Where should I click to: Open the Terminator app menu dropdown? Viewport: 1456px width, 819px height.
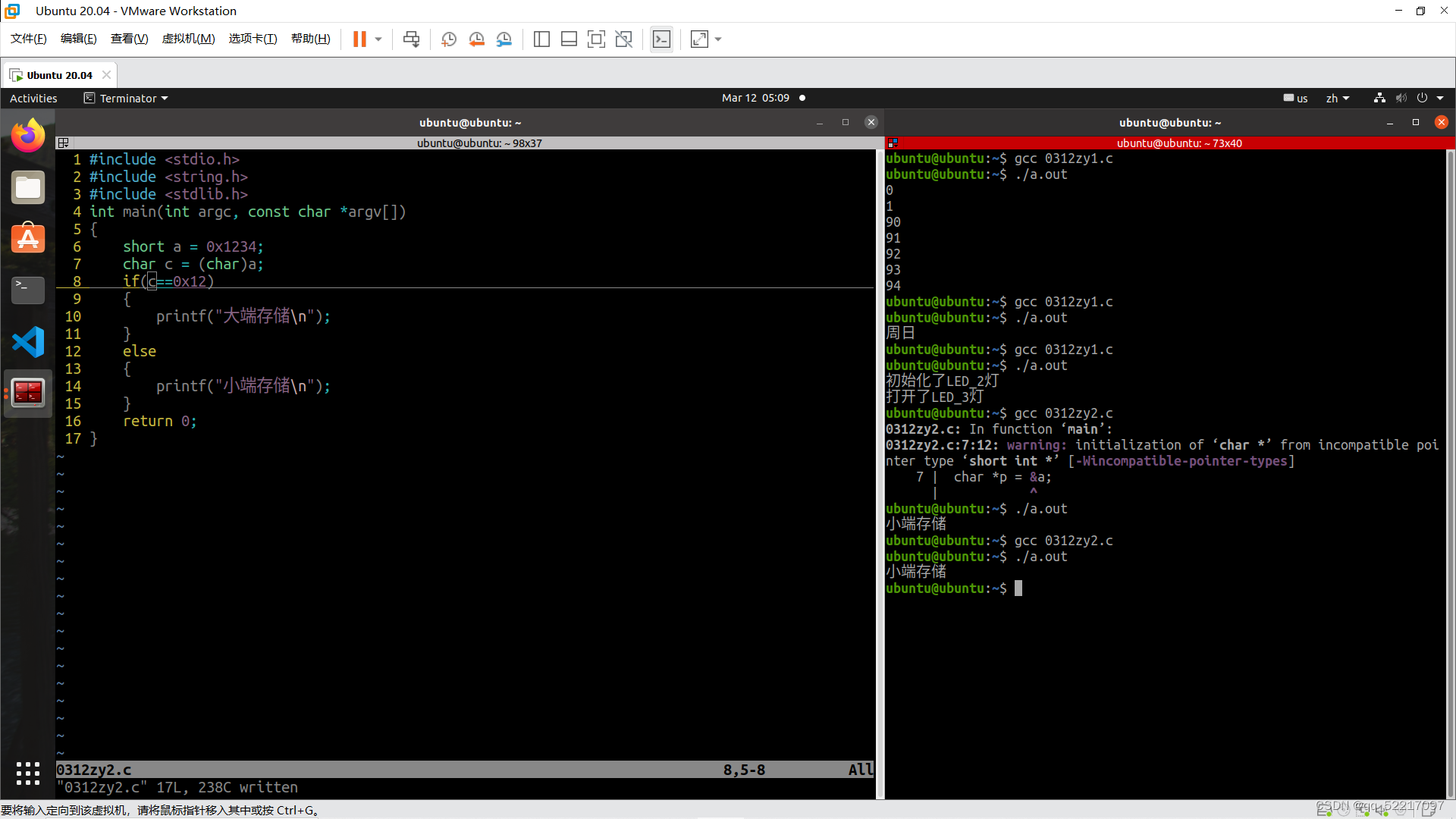(127, 99)
